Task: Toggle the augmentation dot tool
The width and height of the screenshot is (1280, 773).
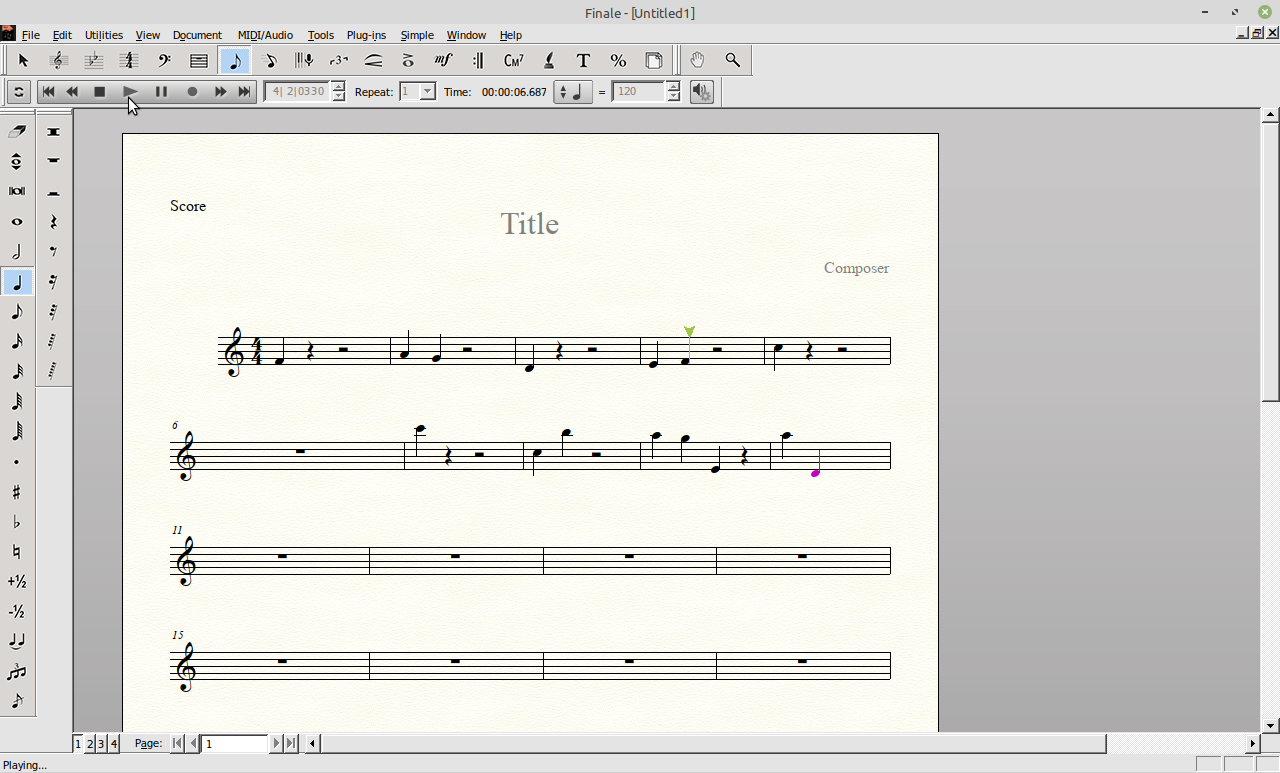Action: (17, 462)
